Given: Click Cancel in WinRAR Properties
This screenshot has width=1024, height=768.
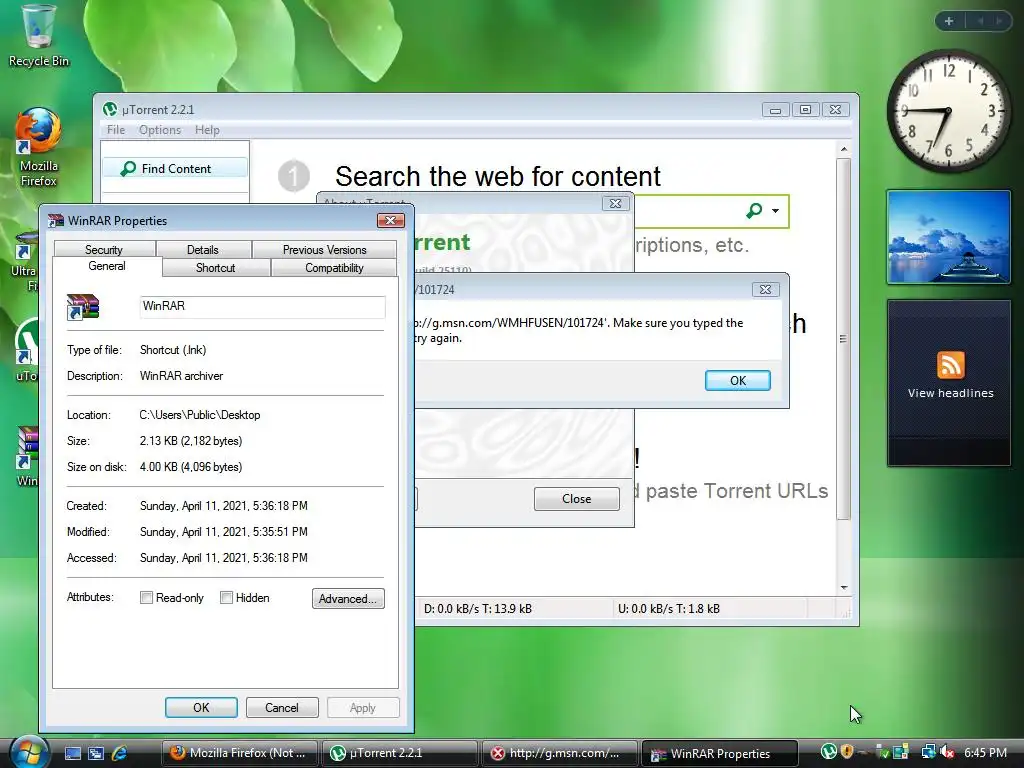Looking at the screenshot, I should 282,708.
